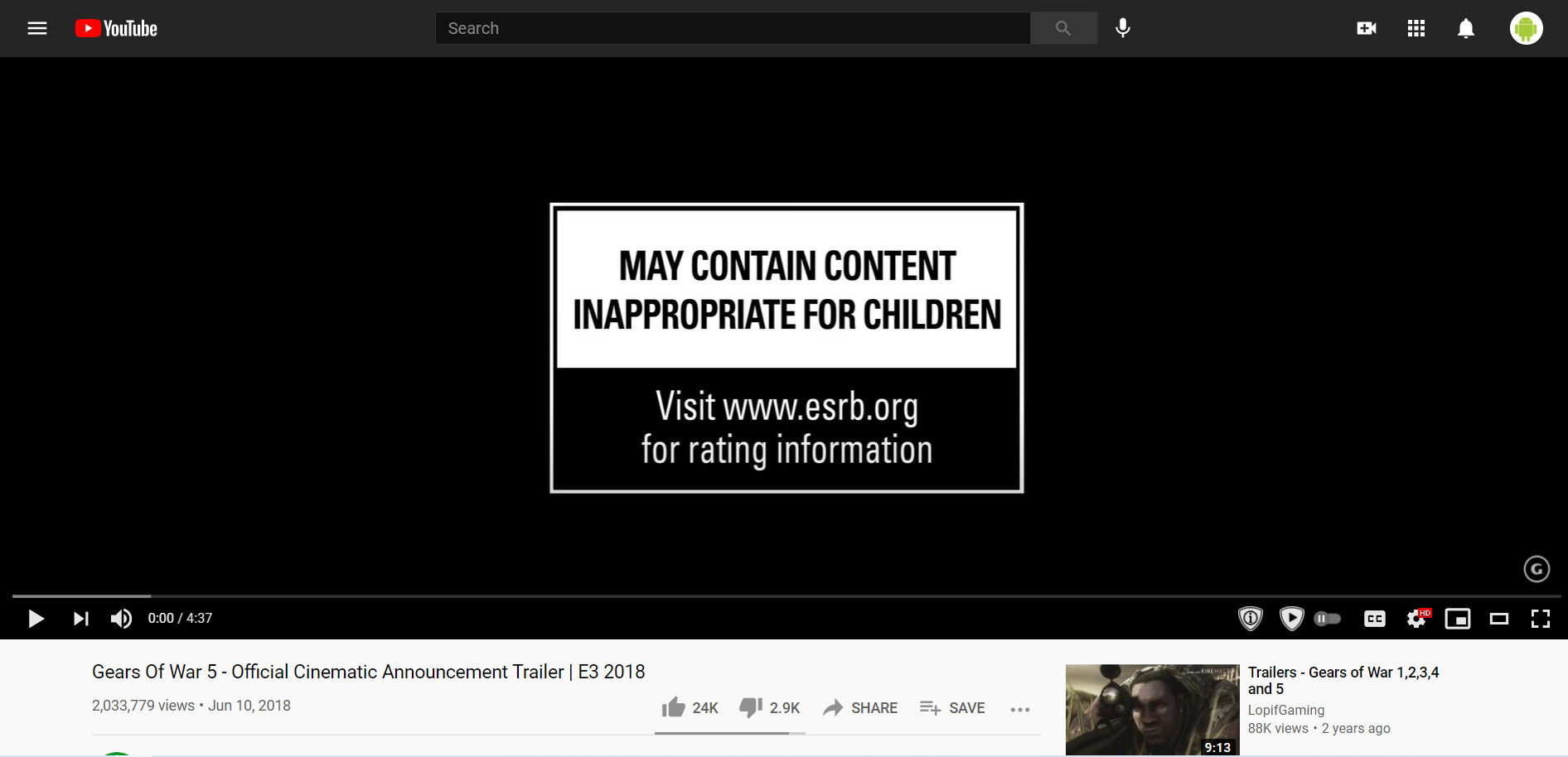The width and height of the screenshot is (1568, 757).
Task: Open the Create video camera icon
Action: [x=1367, y=28]
